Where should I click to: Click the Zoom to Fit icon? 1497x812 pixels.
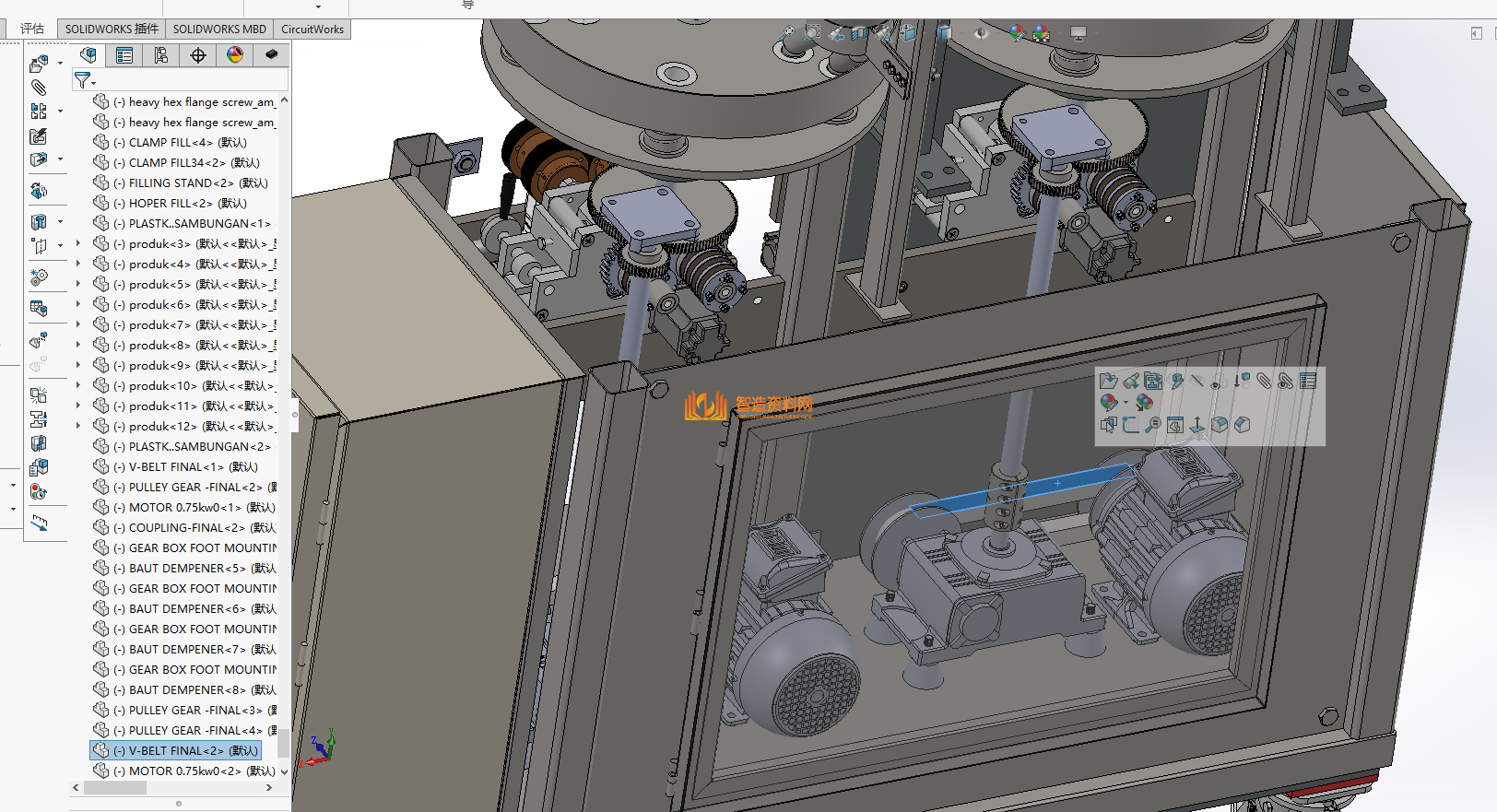tap(789, 34)
